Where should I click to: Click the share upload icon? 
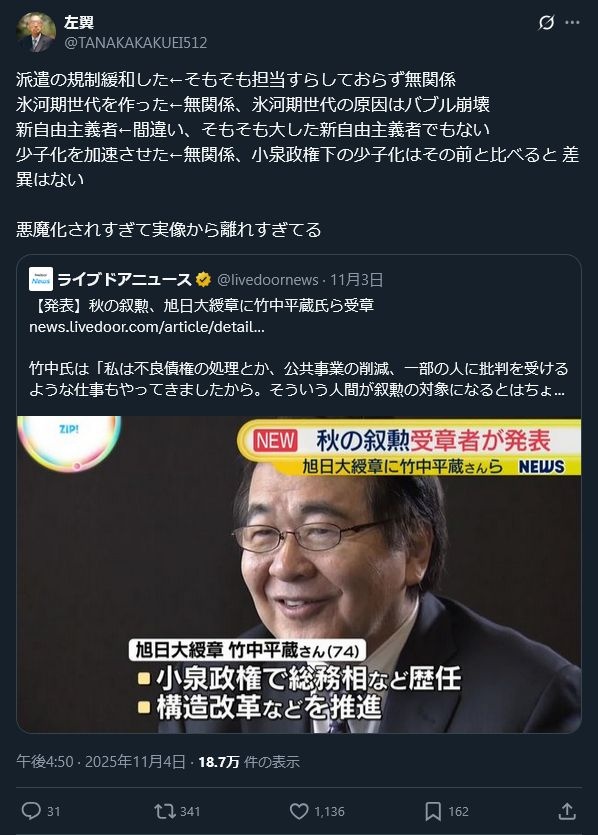tap(567, 811)
